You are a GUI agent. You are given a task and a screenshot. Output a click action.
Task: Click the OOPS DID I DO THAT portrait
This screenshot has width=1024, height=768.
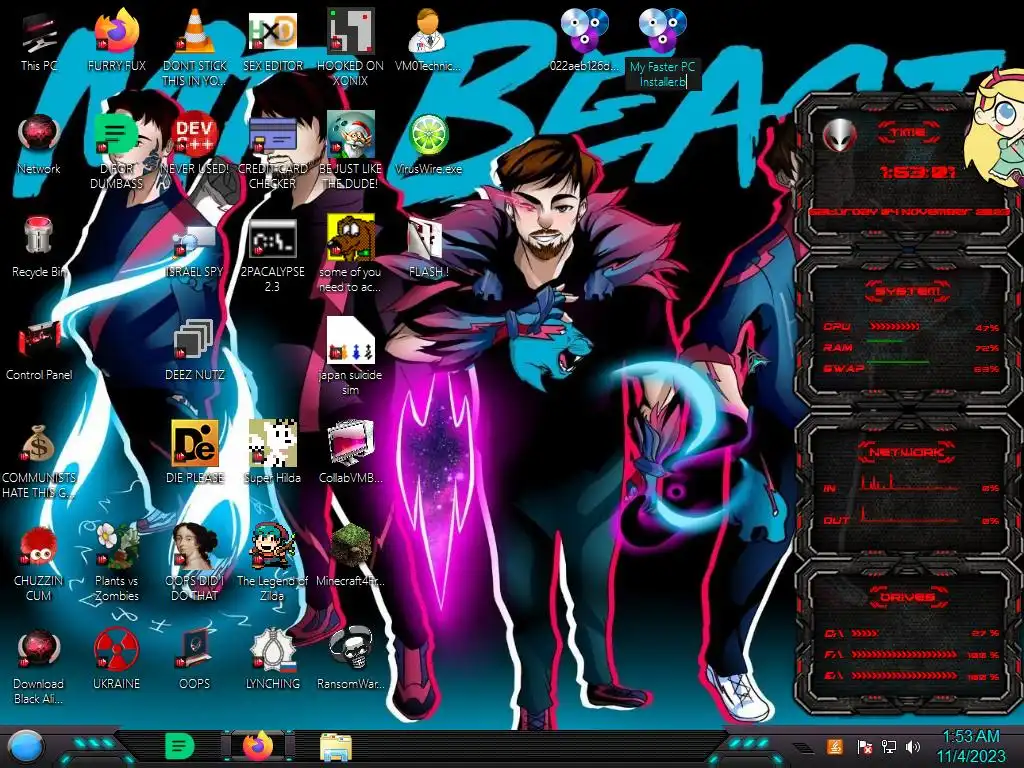pyautogui.click(x=195, y=563)
